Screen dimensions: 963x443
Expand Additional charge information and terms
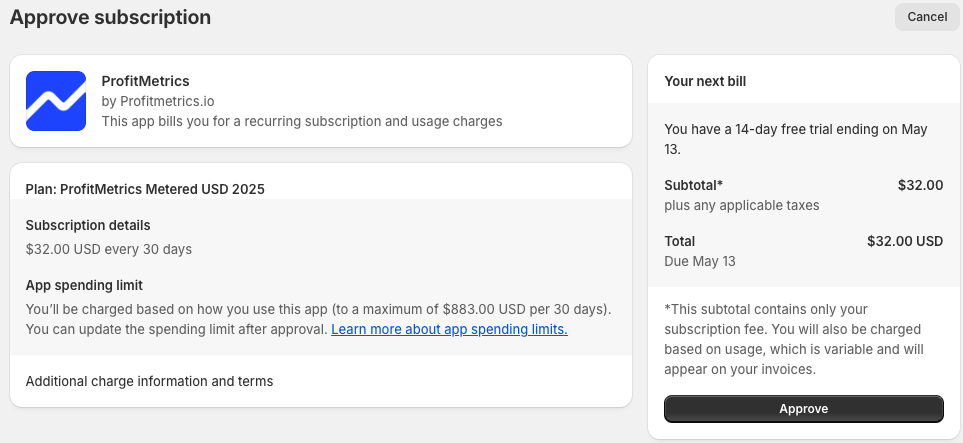click(x=149, y=382)
